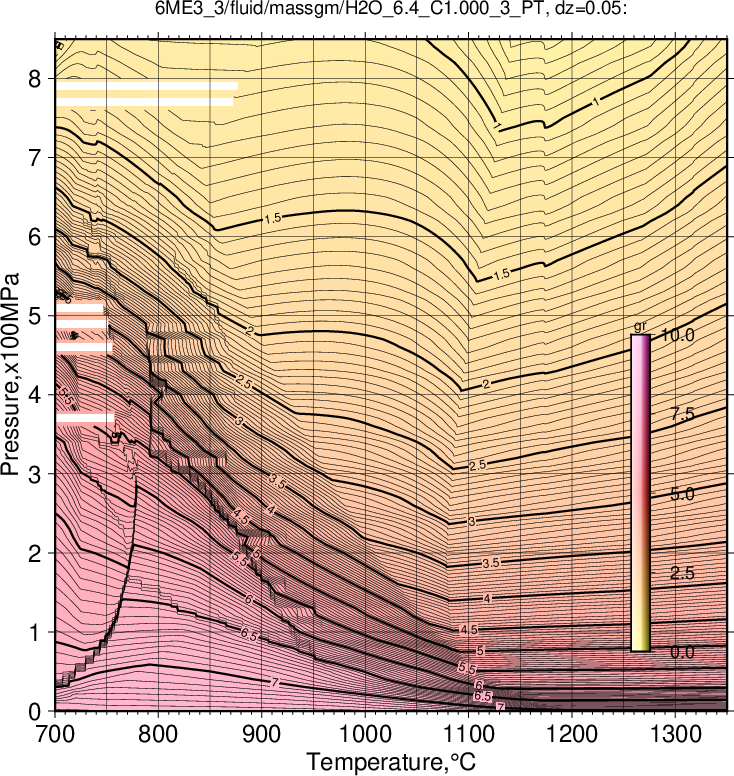The image size is (734, 776).
Task: Click pressure axis tick label 0
Action: (x=35, y=712)
